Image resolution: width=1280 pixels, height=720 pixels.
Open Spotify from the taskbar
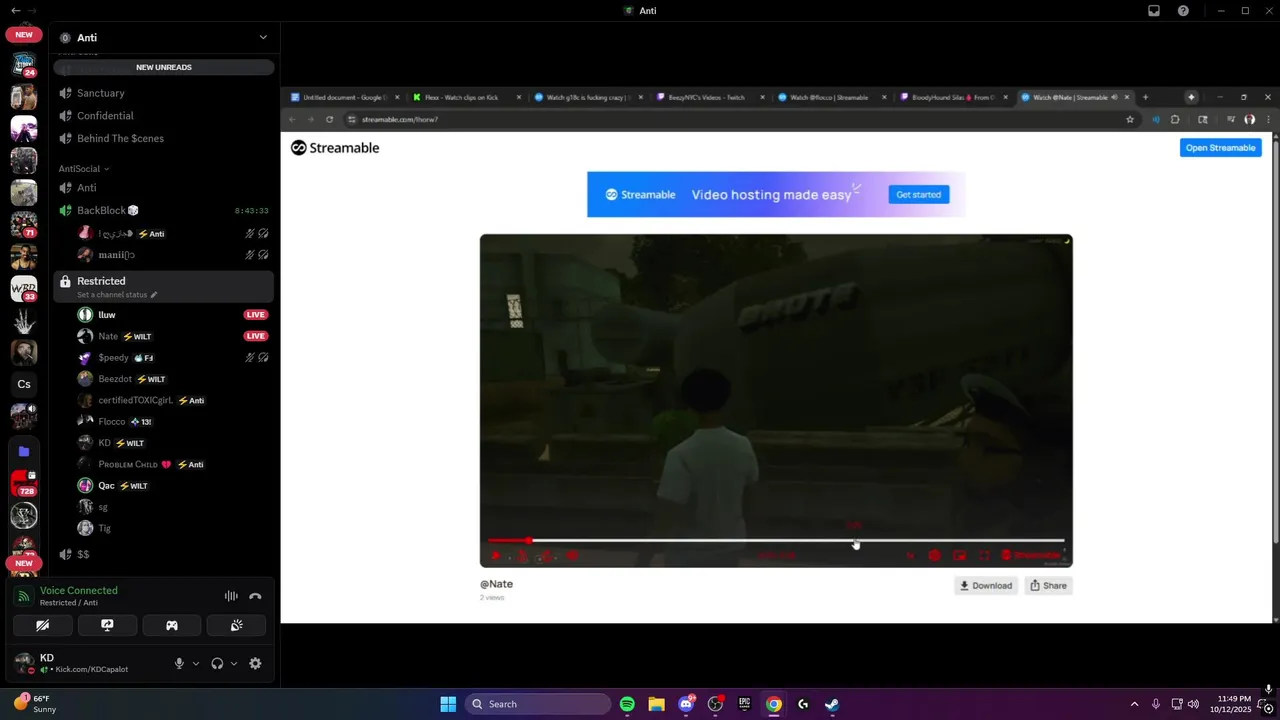pos(627,704)
